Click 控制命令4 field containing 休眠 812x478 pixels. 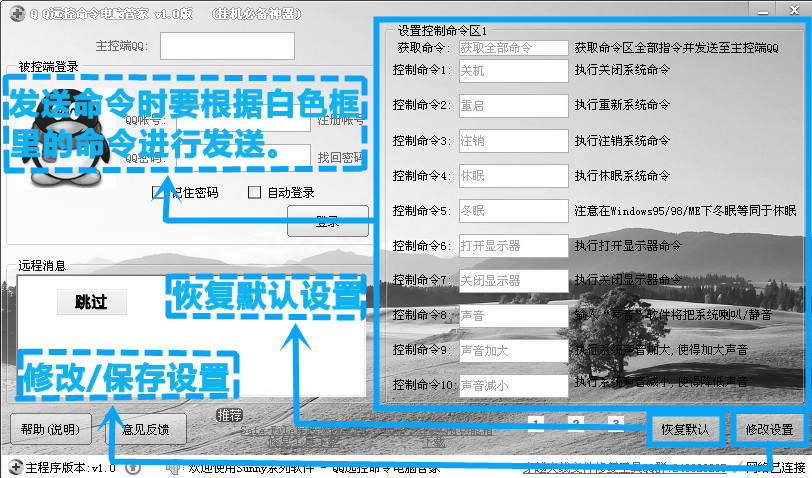coord(512,176)
